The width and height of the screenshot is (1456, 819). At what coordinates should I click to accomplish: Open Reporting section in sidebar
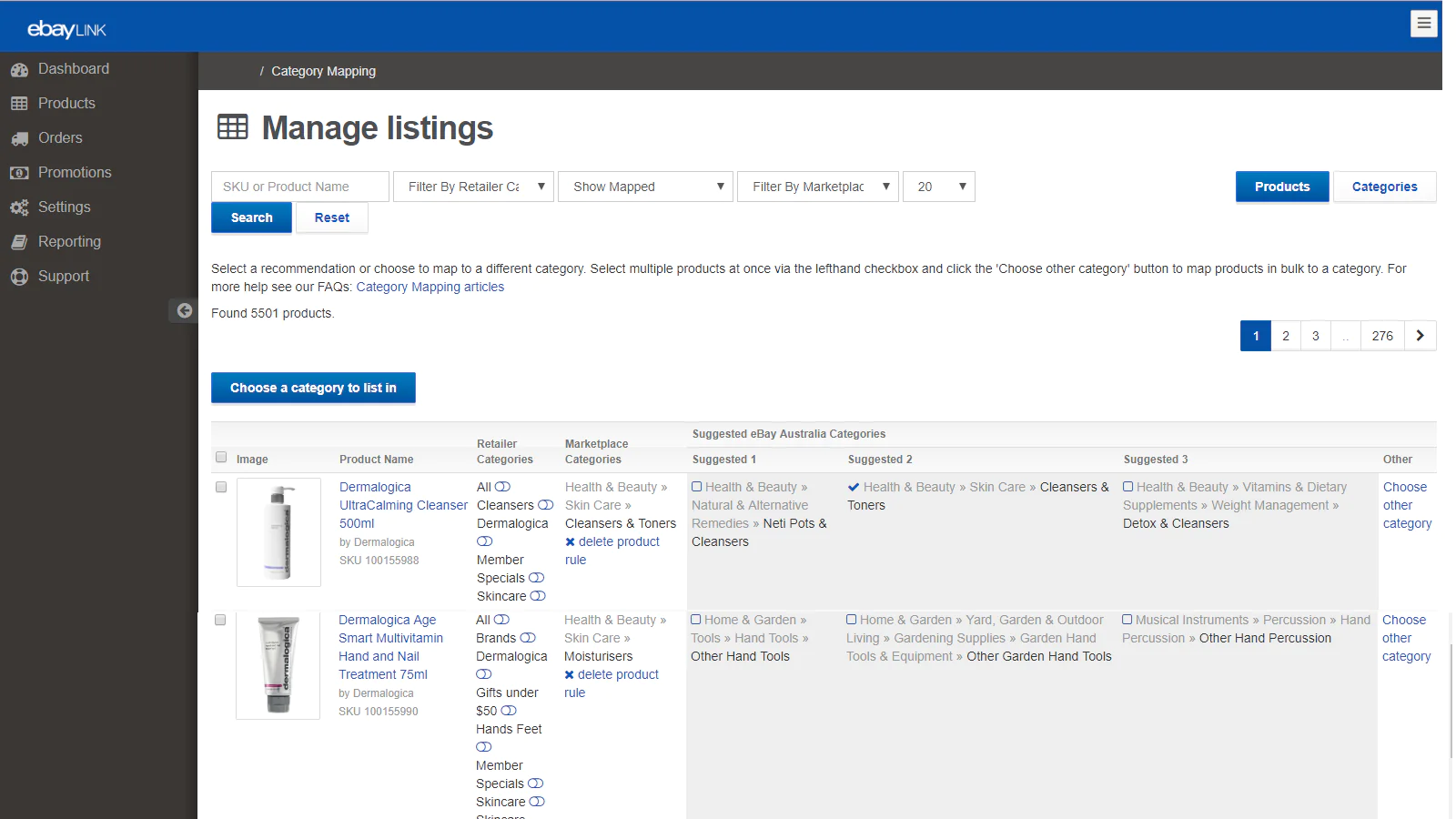[x=69, y=242]
